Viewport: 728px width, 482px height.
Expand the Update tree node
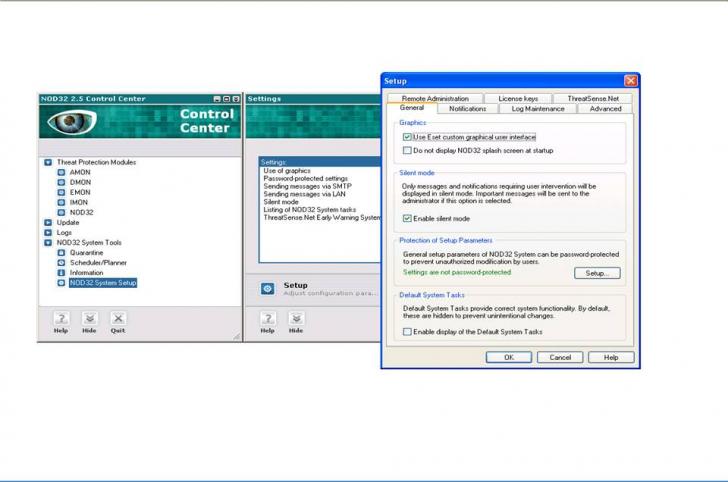(48, 222)
